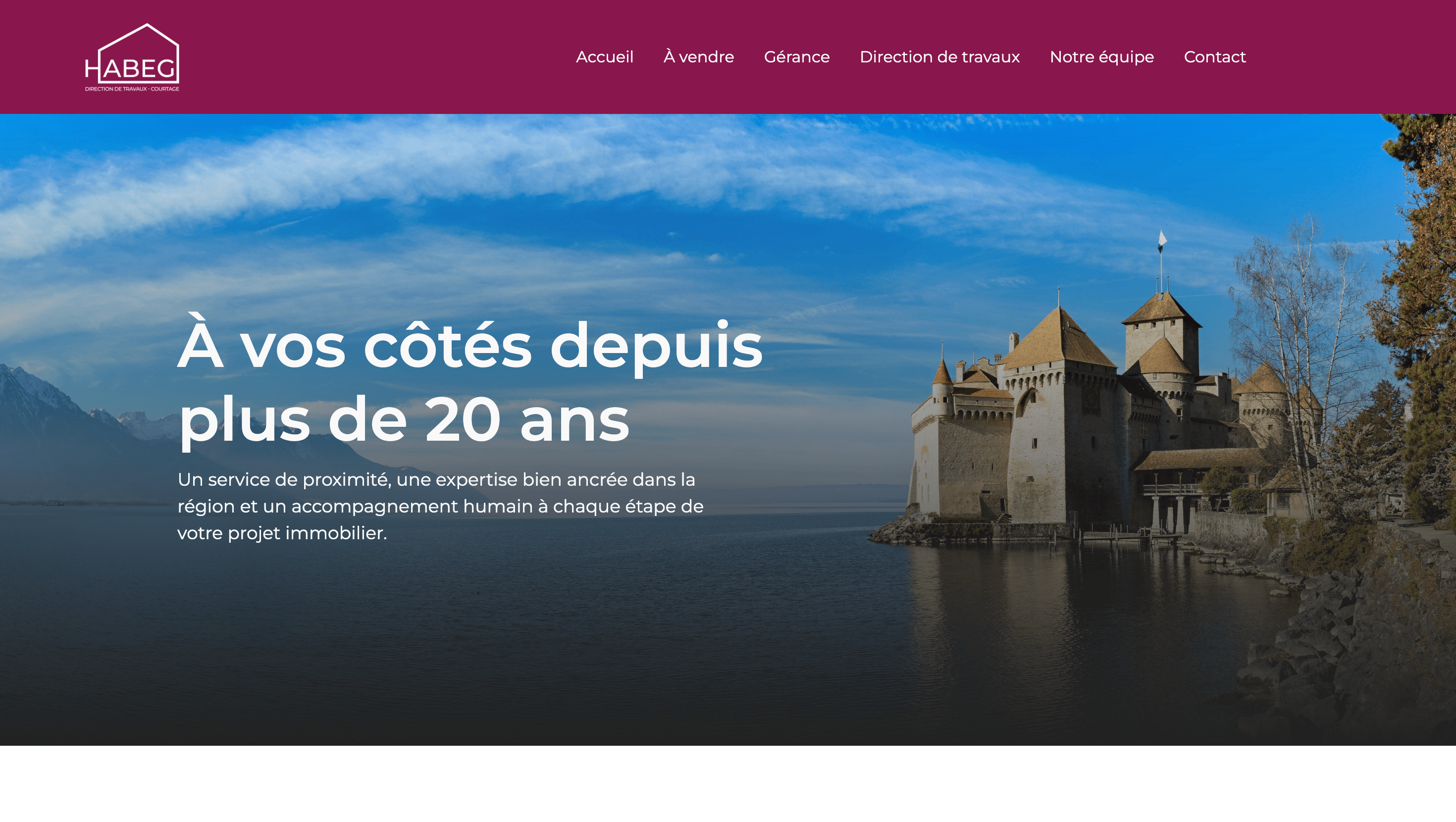Image resolution: width=1456 pixels, height=822 pixels.
Task: Open the Contact page link
Action: [x=1215, y=57]
